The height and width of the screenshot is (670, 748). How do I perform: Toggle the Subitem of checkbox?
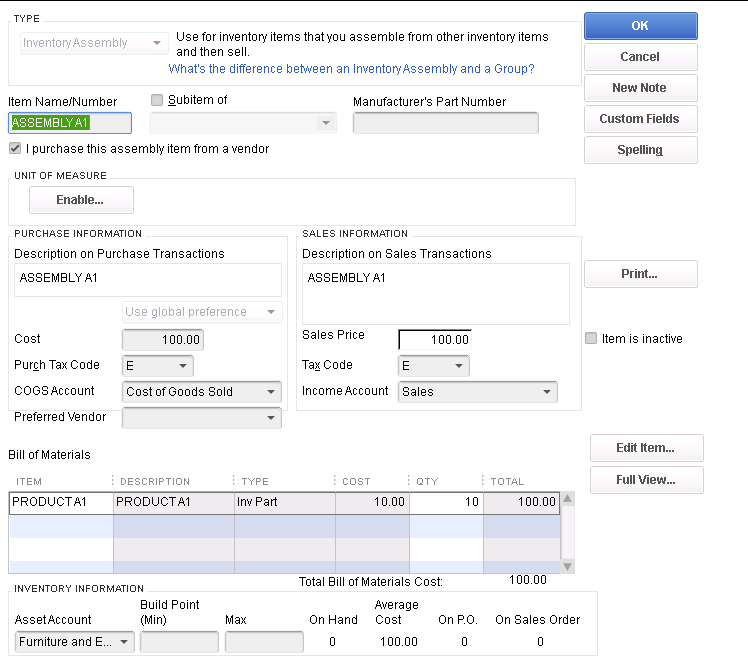(157, 100)
